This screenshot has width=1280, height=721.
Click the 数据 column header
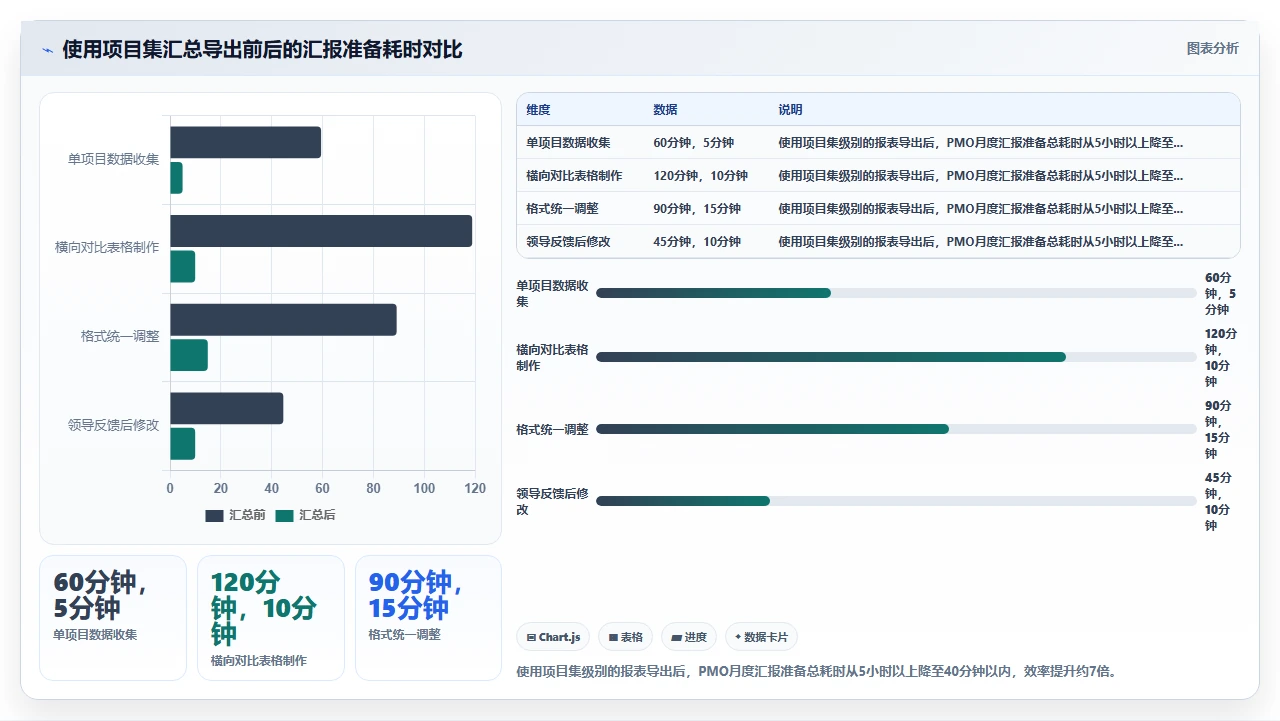[665, 110]
